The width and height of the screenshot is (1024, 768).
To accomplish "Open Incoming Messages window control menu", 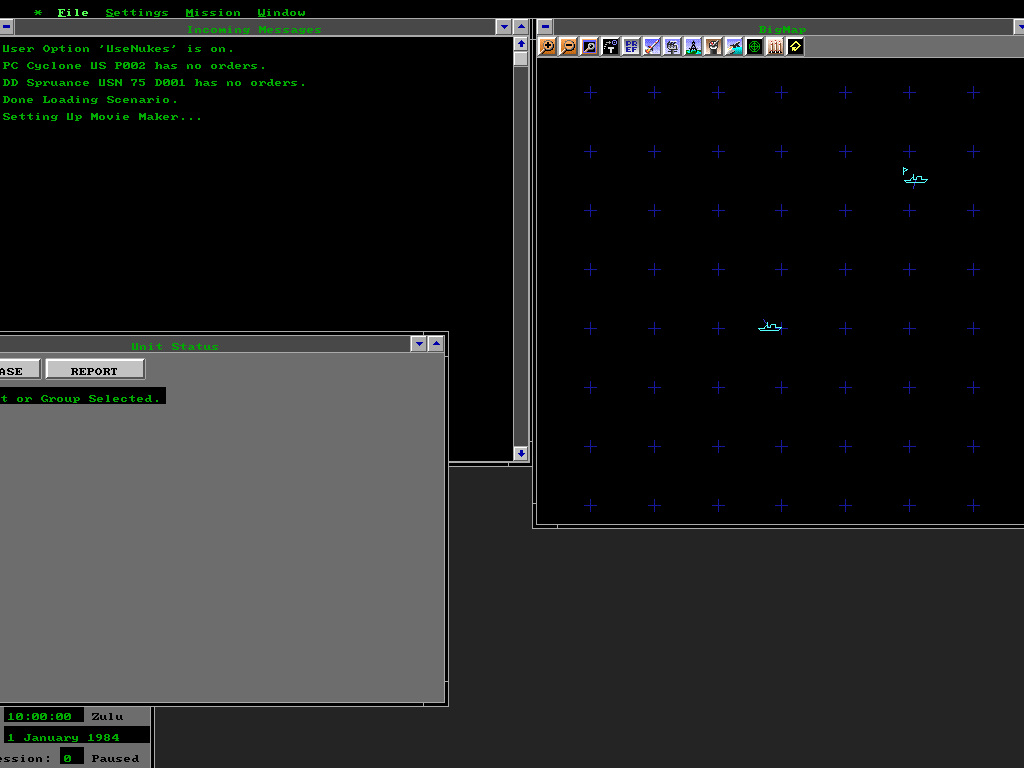I will [6, 27].
